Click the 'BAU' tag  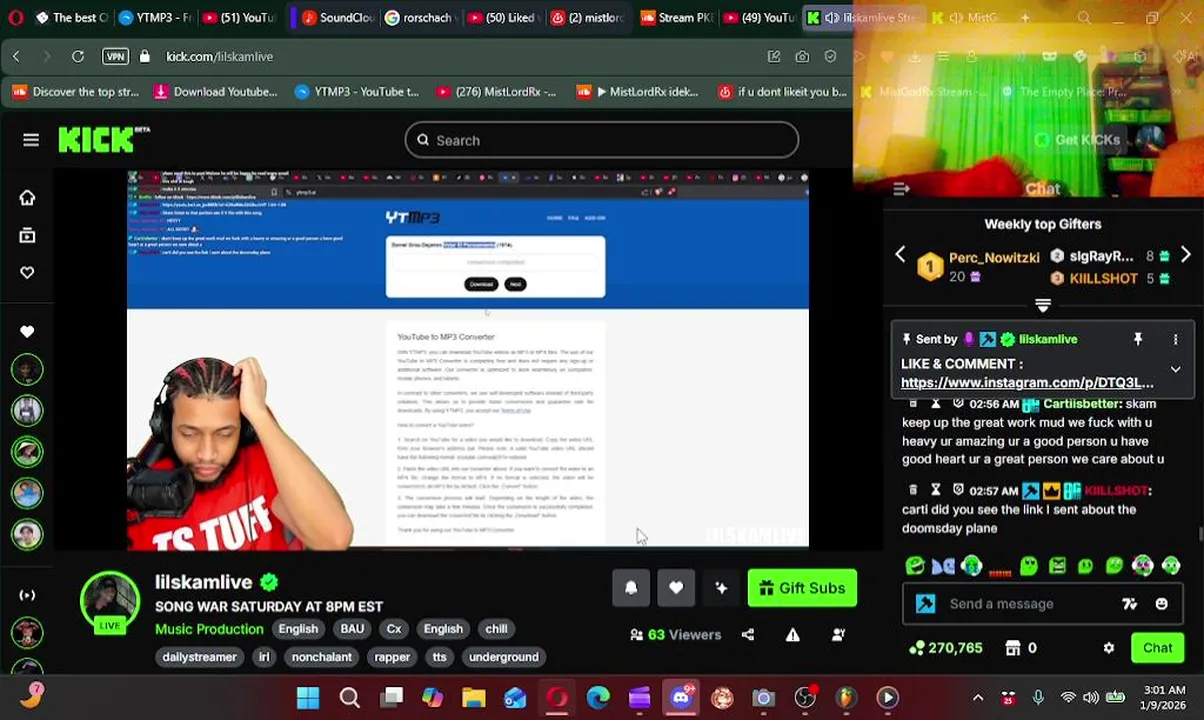[352, 629]
